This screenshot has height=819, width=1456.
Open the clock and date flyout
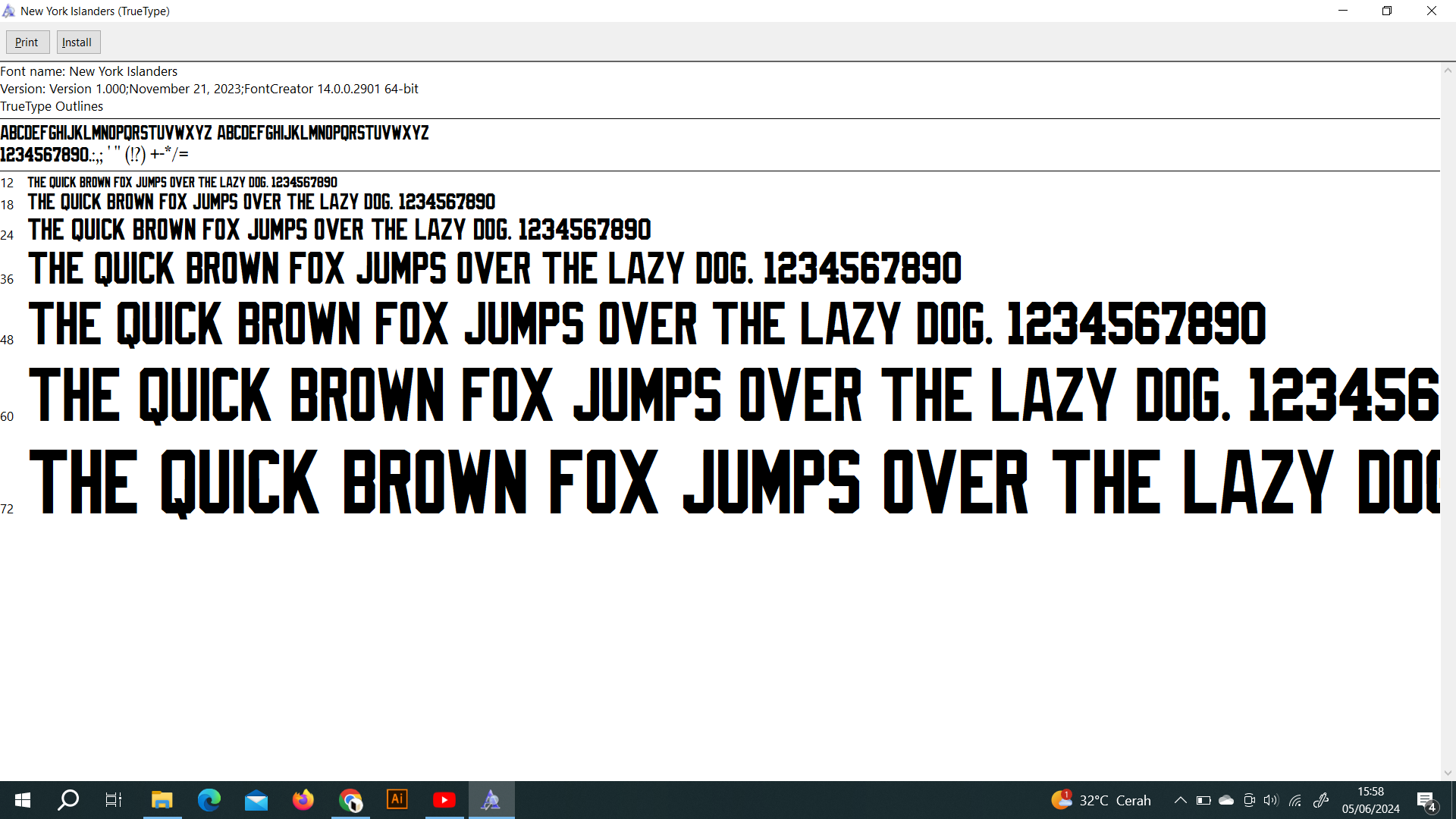[x=1370, y=800]
